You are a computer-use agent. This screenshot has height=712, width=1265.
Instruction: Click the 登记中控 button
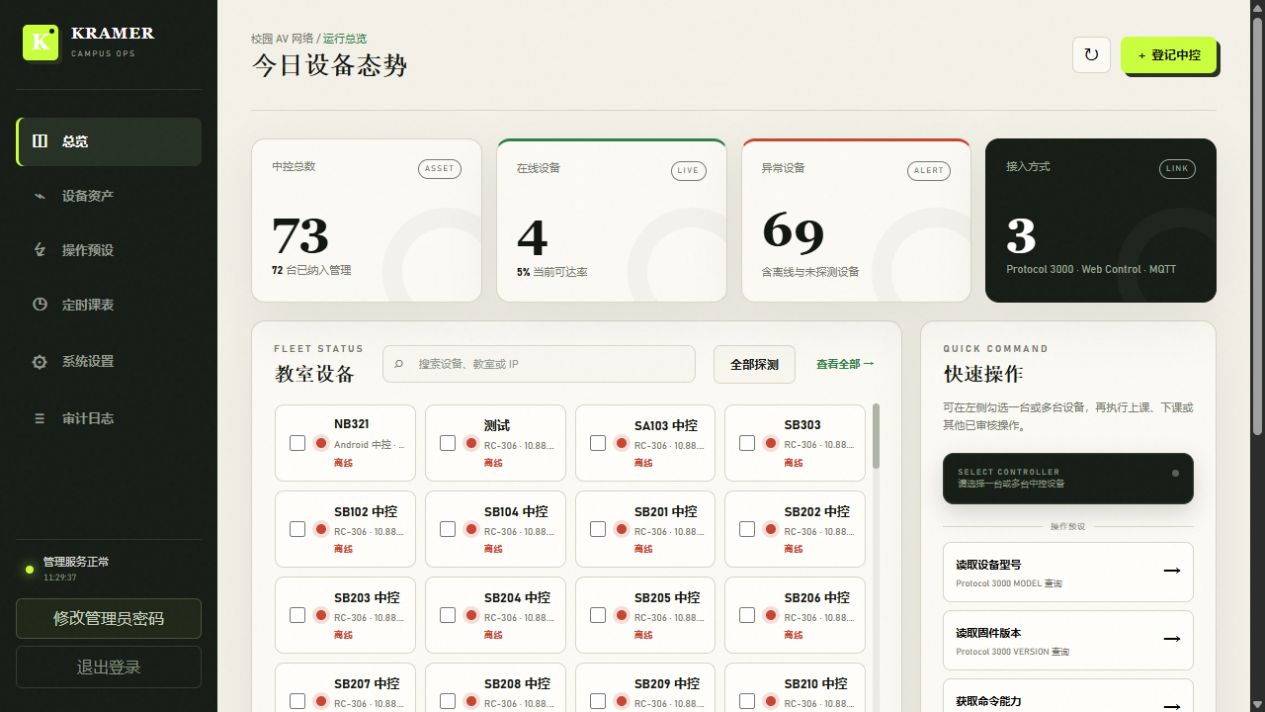[1168, 55]
